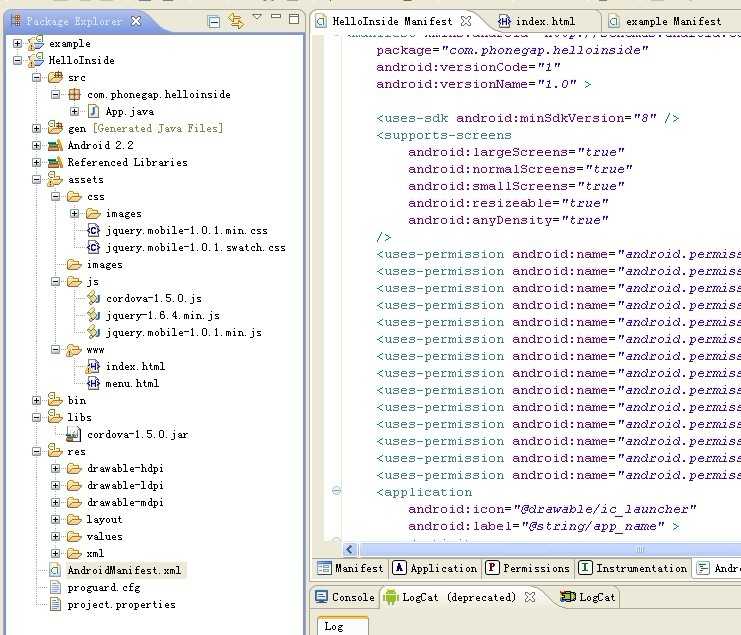Expand the bin folder
The width and height of the screenshot is (741, 635).
pos(36,401)
